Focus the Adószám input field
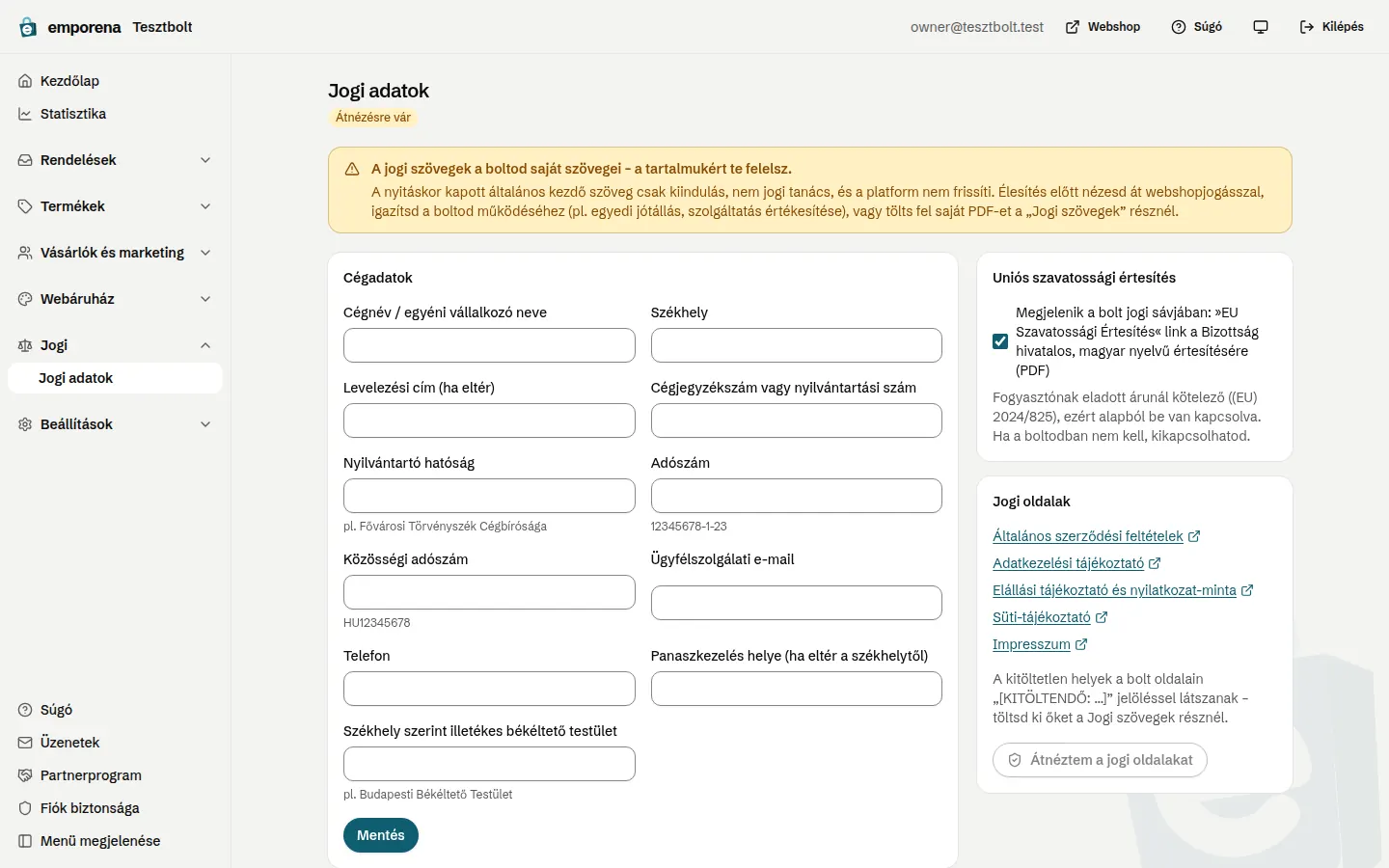Viewport: 1389px width, 868px height. click(x=797, y=496)
